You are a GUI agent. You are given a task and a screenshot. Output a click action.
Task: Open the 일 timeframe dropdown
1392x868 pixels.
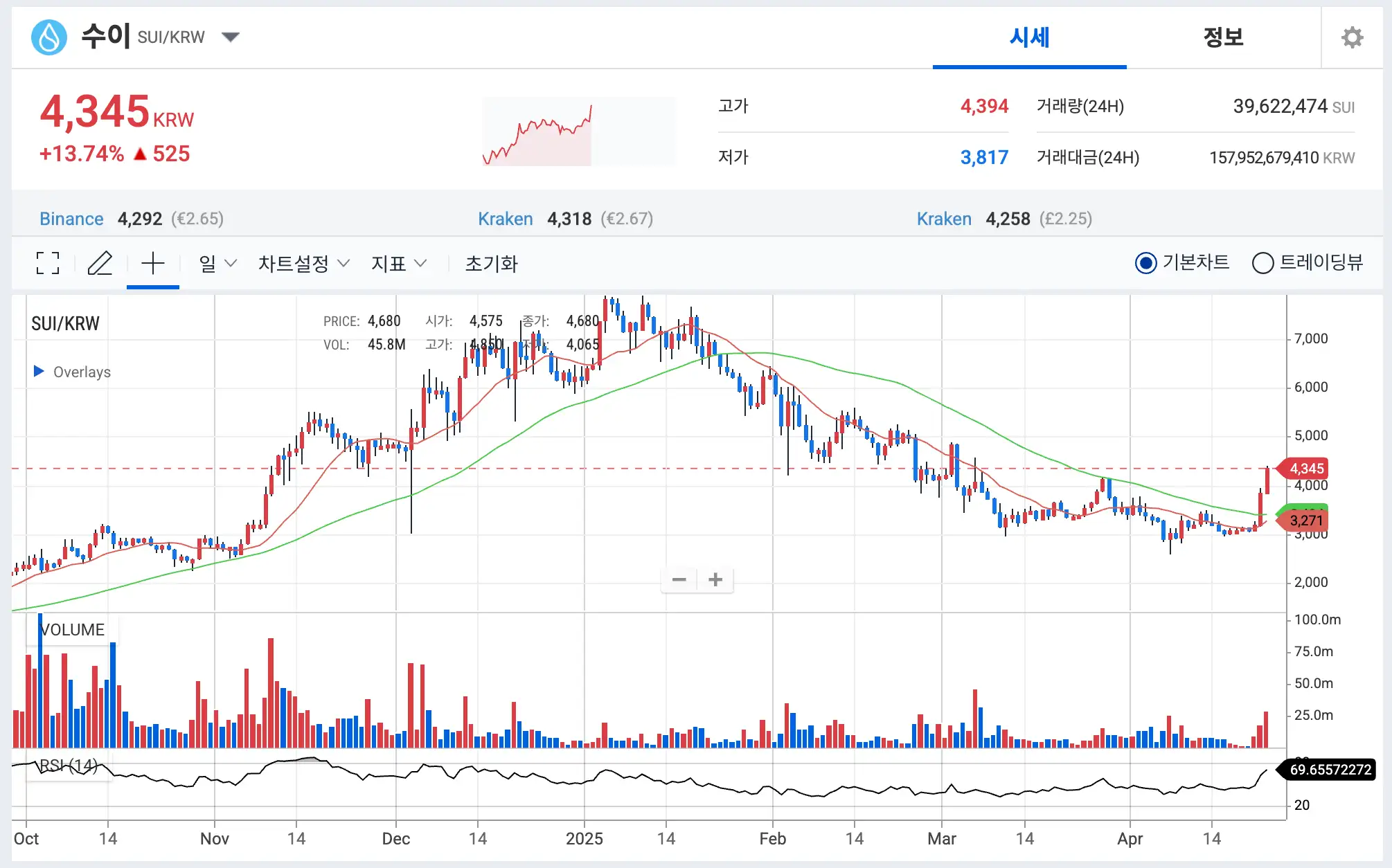(x=217, y=264)
